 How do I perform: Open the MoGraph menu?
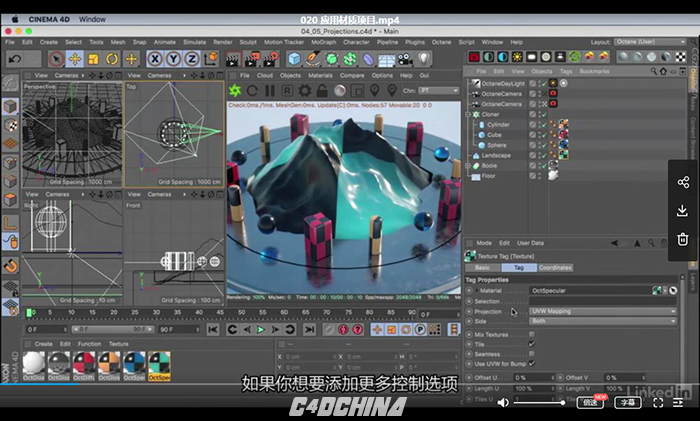[324, 42]
